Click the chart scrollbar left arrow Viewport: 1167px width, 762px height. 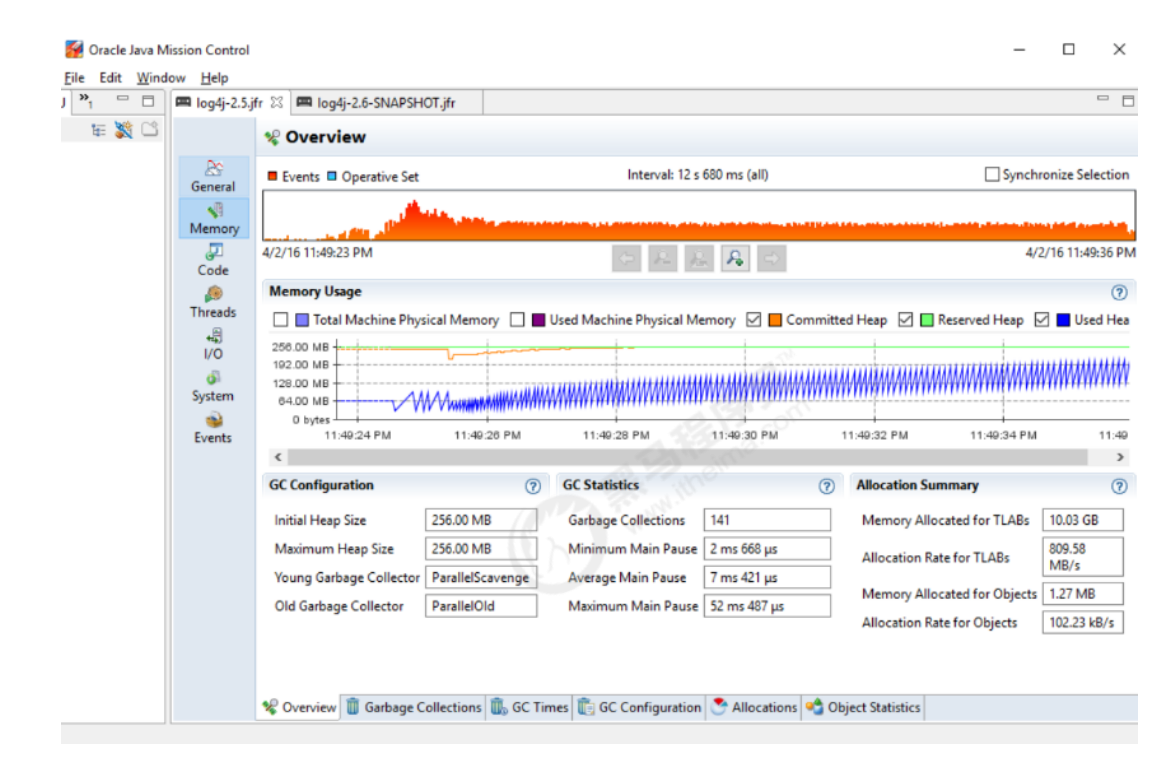click(278, 457)
